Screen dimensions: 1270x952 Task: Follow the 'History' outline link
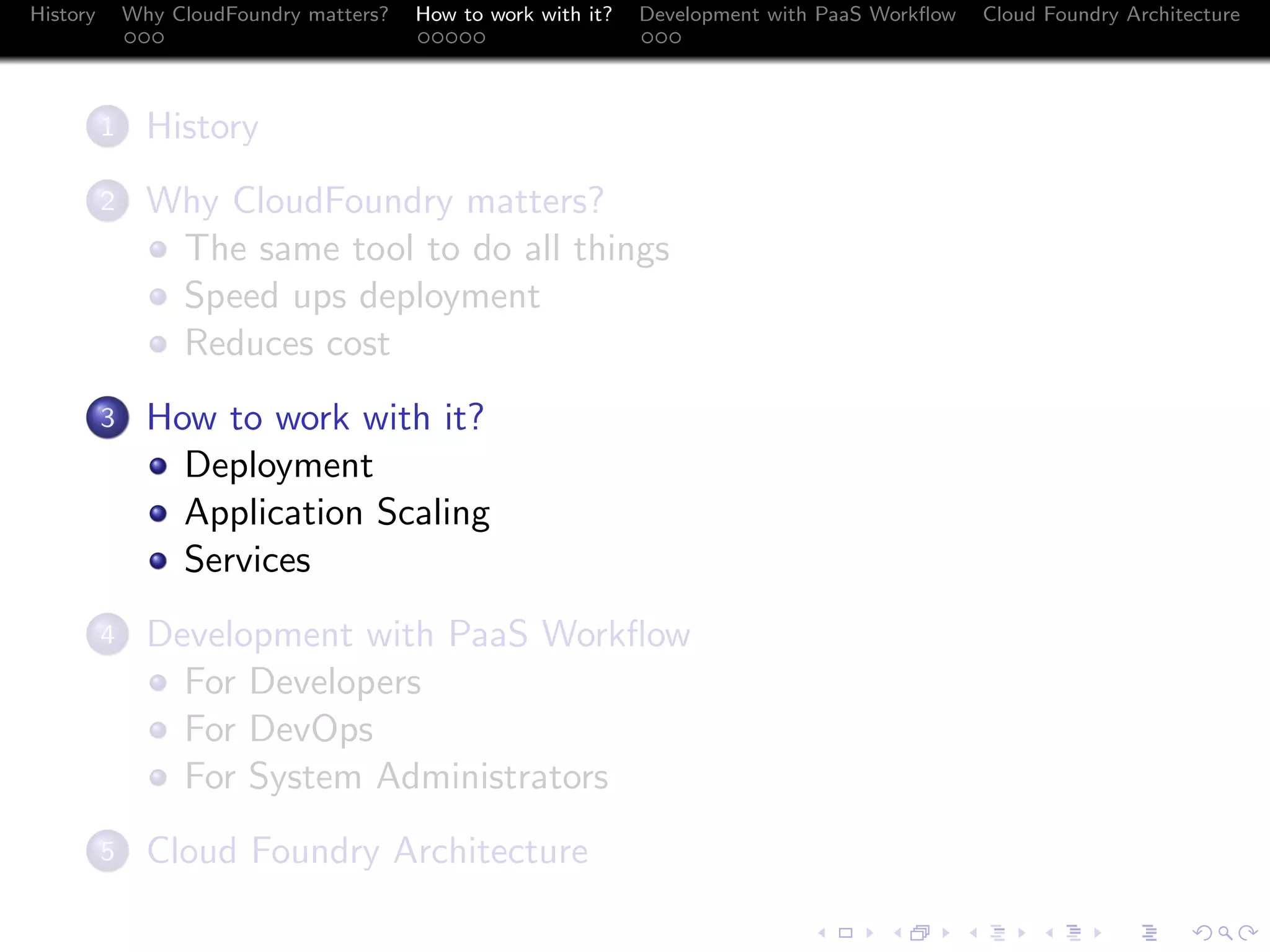(202, 127)
